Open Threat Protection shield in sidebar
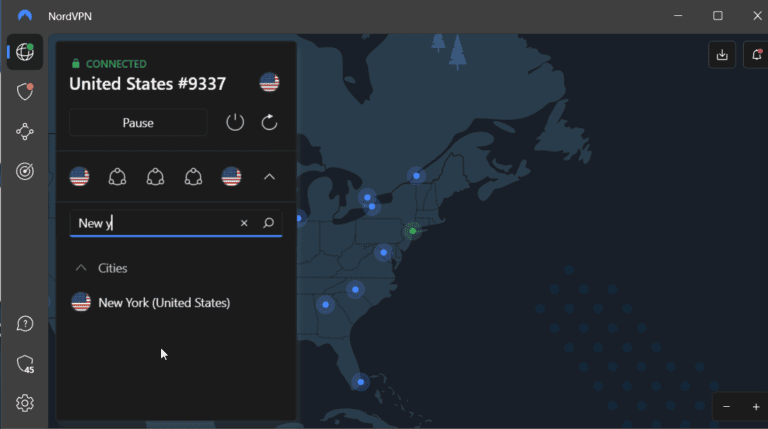 pos(24,92)
